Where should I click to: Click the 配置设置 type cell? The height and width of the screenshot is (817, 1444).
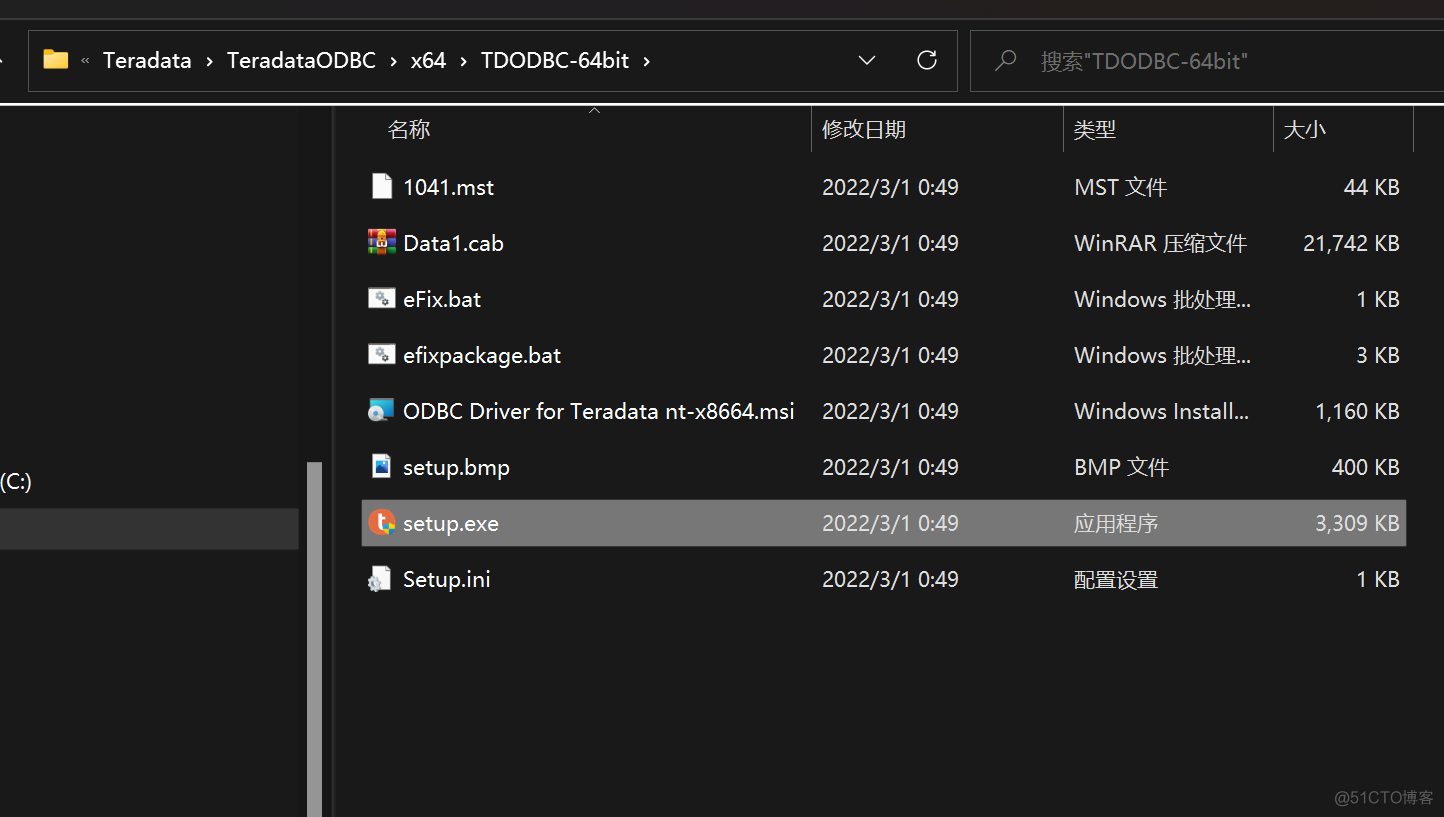click(1116, 579)
